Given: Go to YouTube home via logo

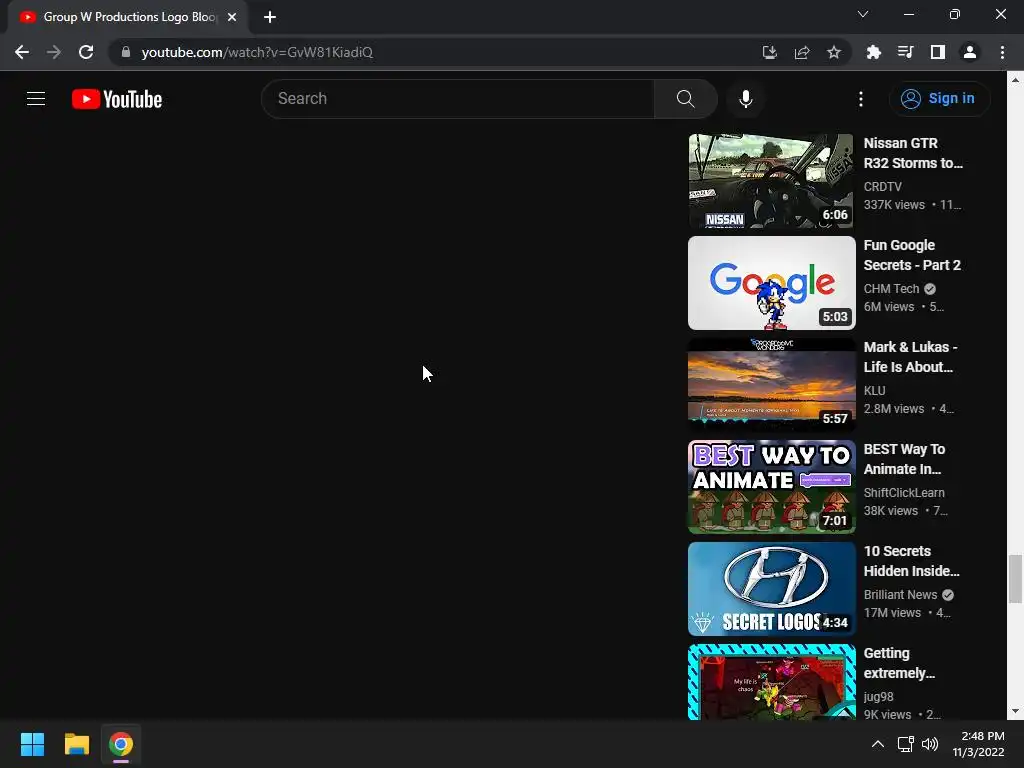Looking at the screenshot, I should tap(117, 99).
